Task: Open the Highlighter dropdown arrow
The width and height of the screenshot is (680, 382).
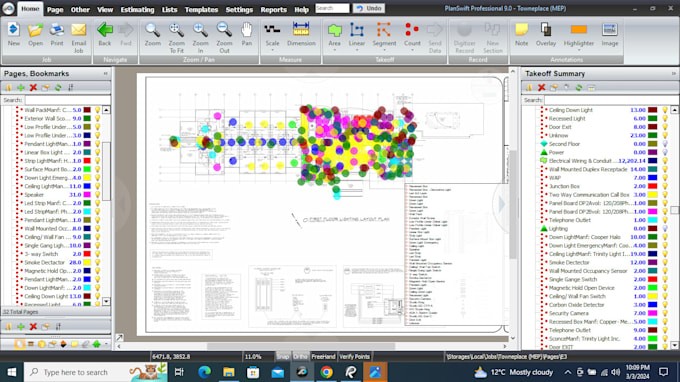Action: (x=579, y=50)
